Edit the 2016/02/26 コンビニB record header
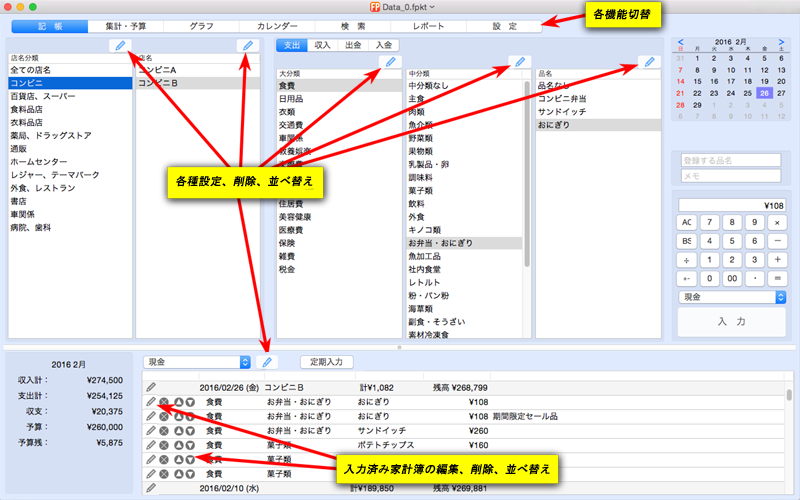 [x=151, y=387]
